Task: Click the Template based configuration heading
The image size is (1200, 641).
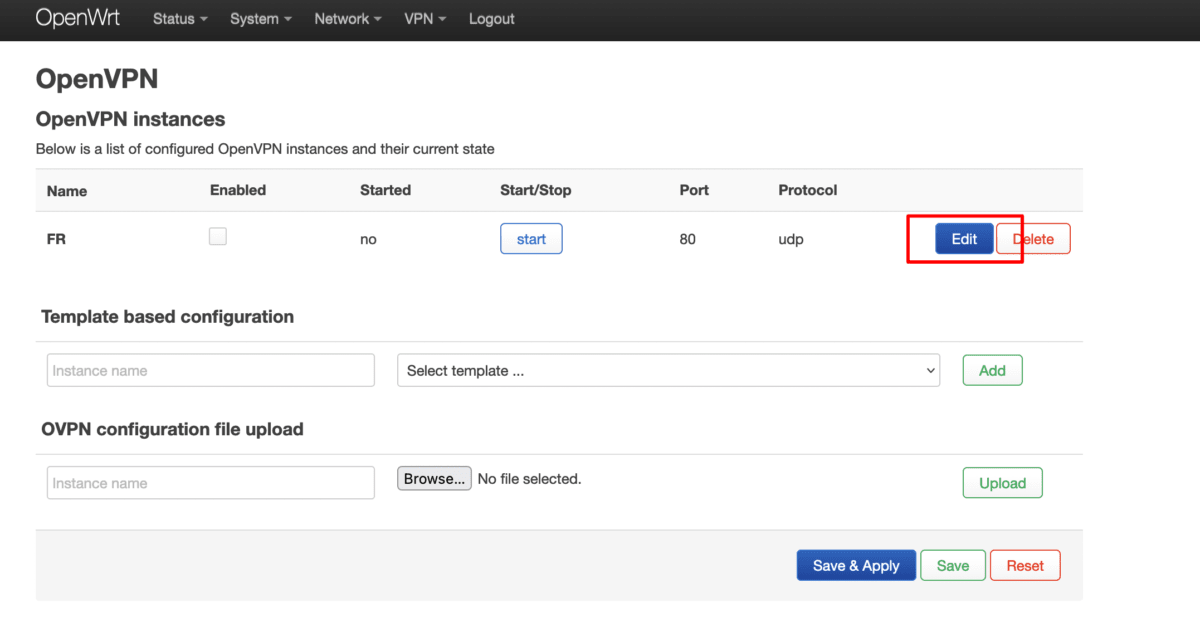Action: coord(168,317)
